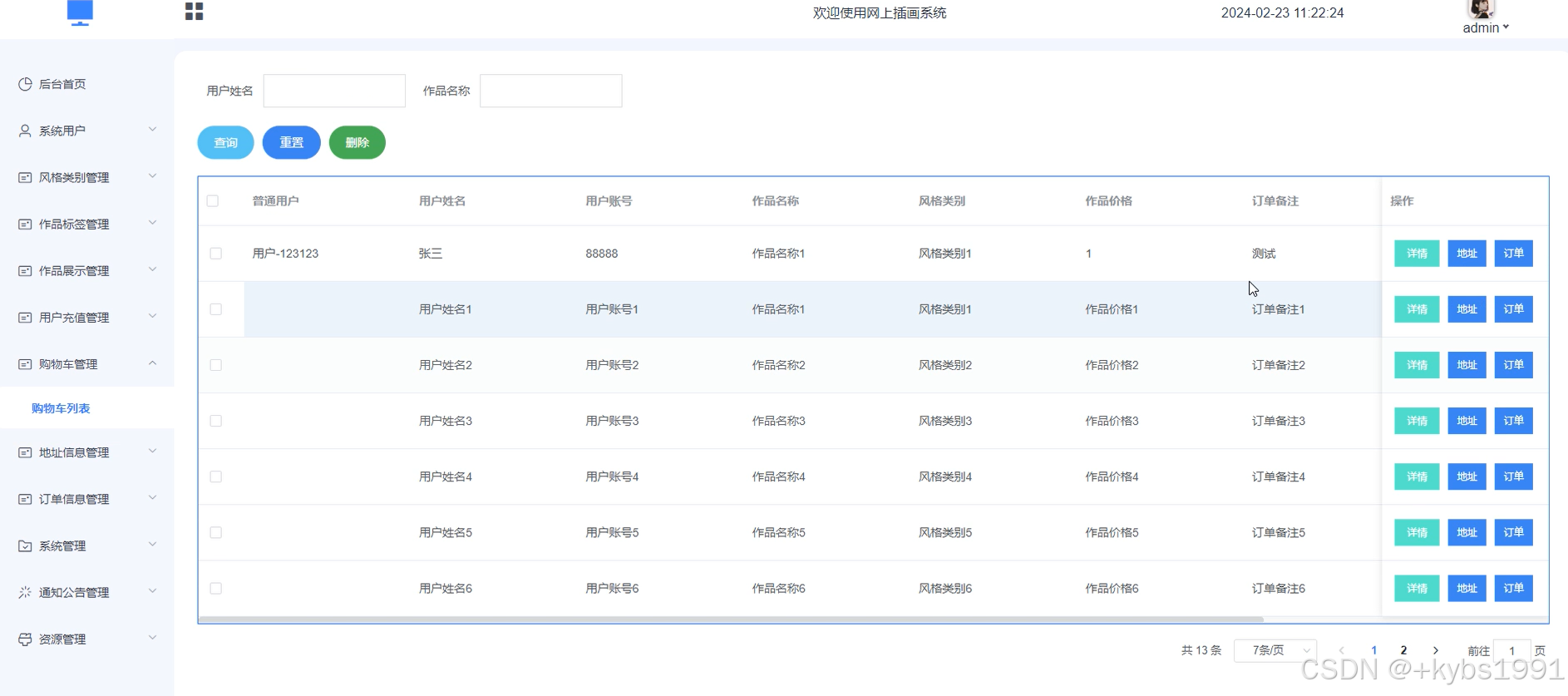
Task: Go to page 1
Action: pos(1373,650)
